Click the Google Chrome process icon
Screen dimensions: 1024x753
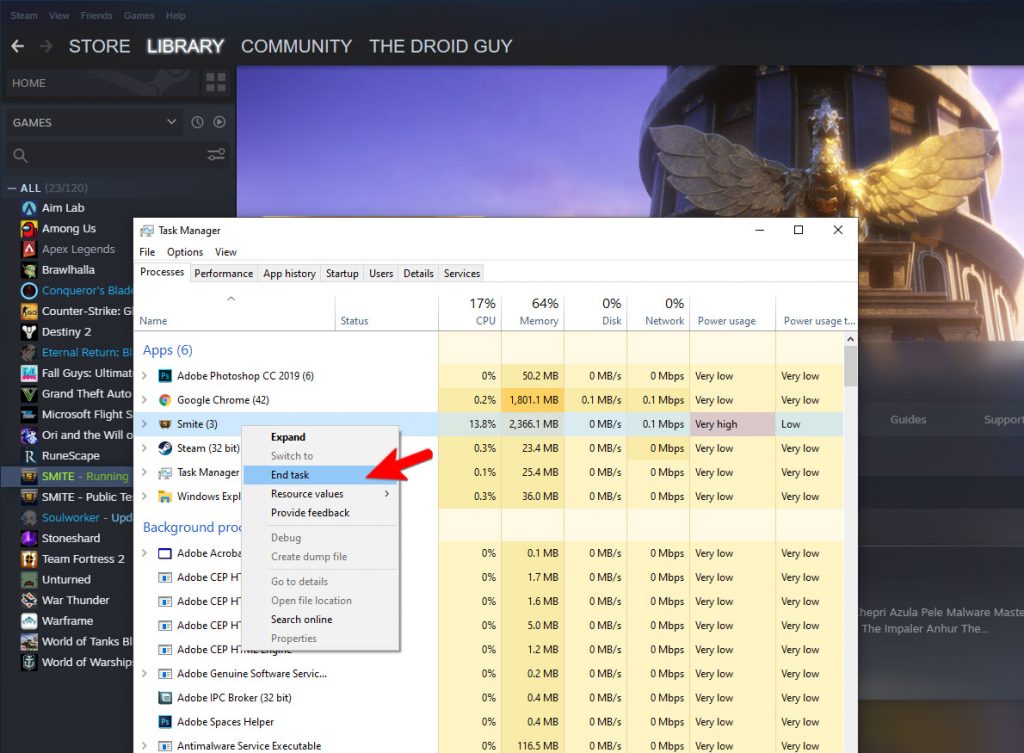tap(165, 400)
